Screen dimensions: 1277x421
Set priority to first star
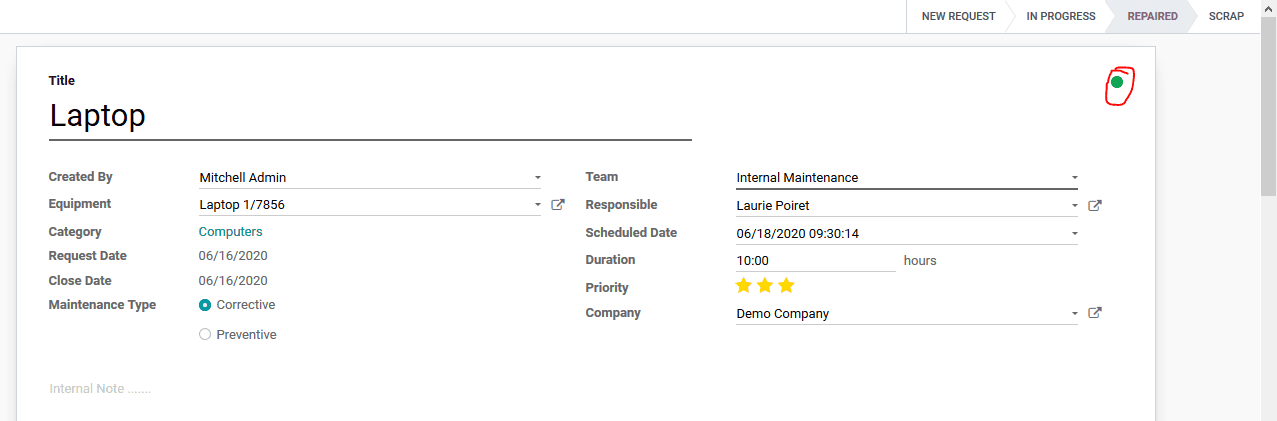click(x=743, y=286)
